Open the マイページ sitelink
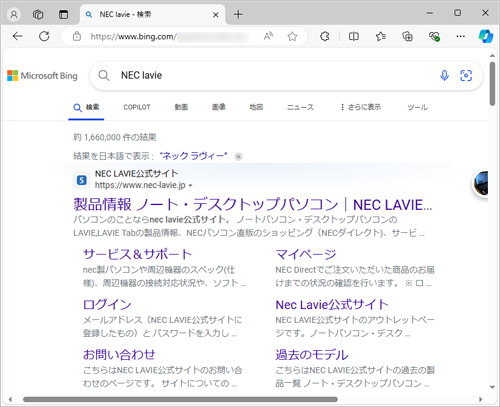 coord(306,254)
